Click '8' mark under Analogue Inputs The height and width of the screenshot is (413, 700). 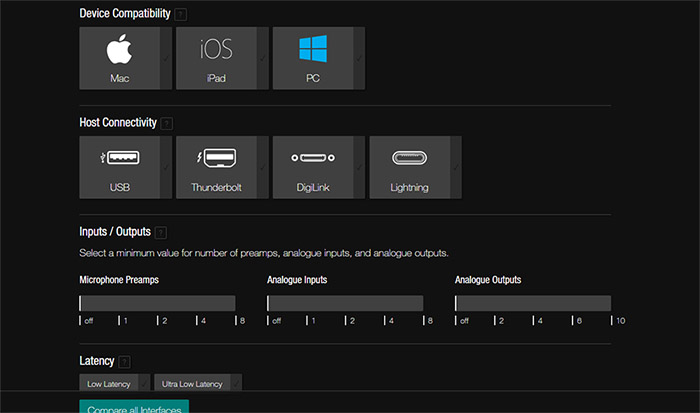point(428,321)
